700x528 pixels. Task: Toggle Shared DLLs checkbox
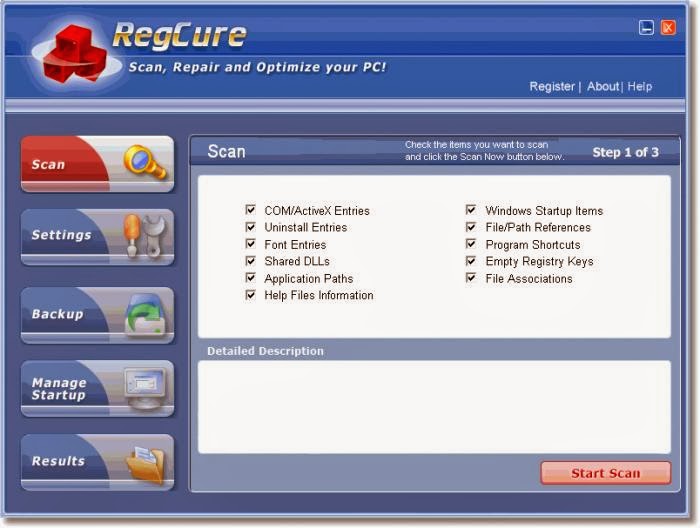[250, 261]
